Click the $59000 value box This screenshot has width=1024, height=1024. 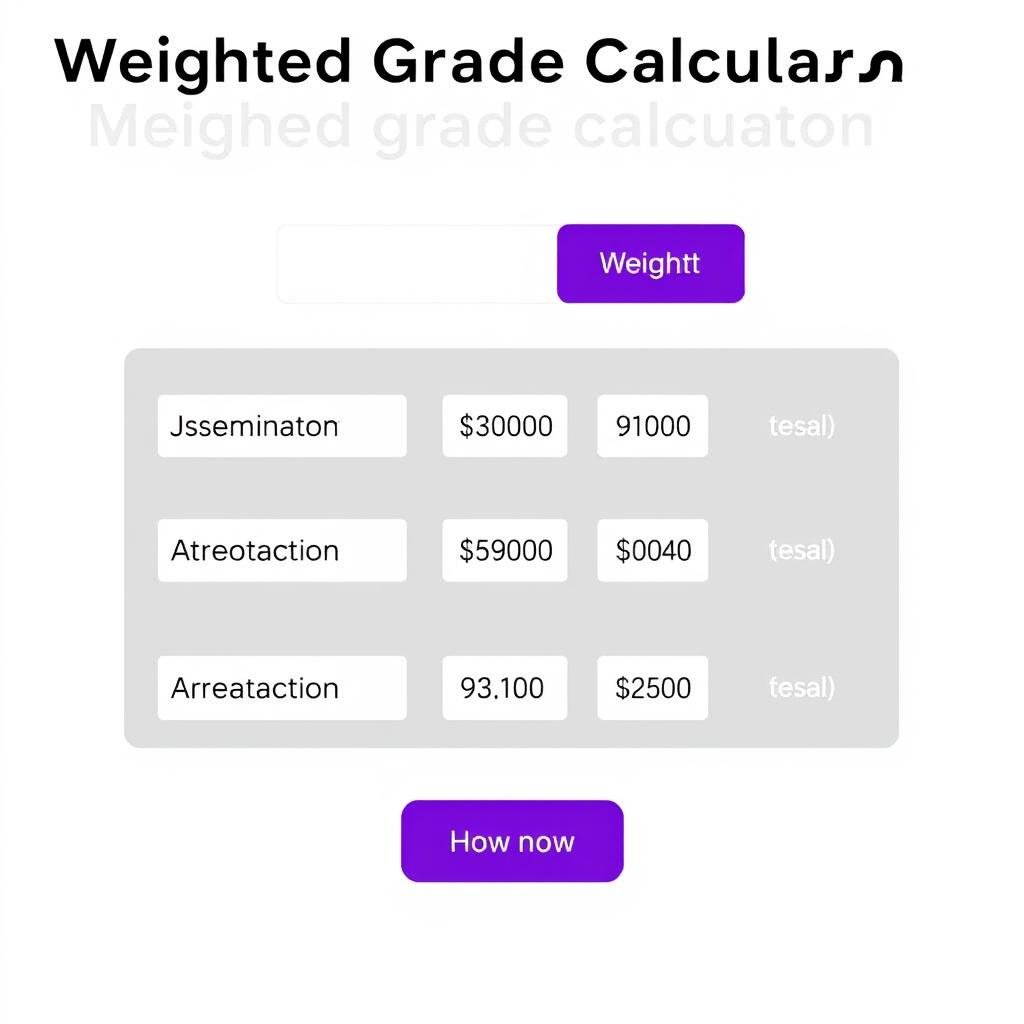point(504,549)
